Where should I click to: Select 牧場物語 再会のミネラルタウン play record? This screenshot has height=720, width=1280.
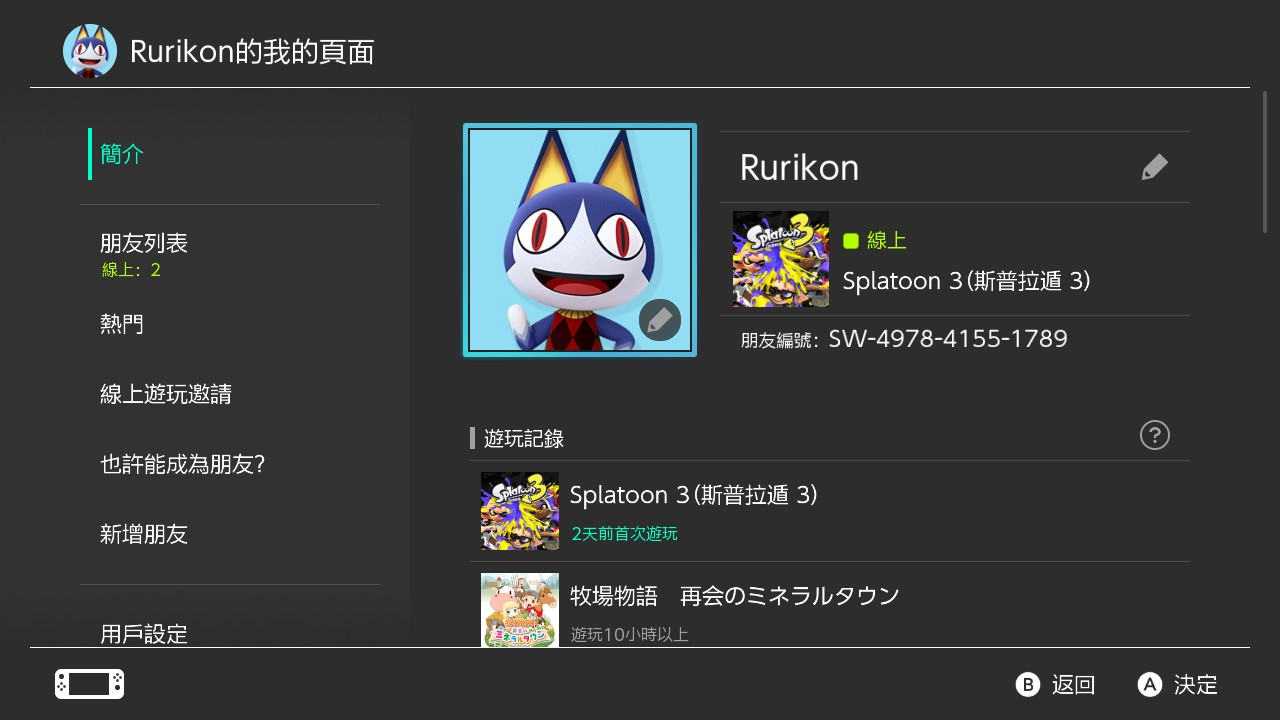[830, 605]
